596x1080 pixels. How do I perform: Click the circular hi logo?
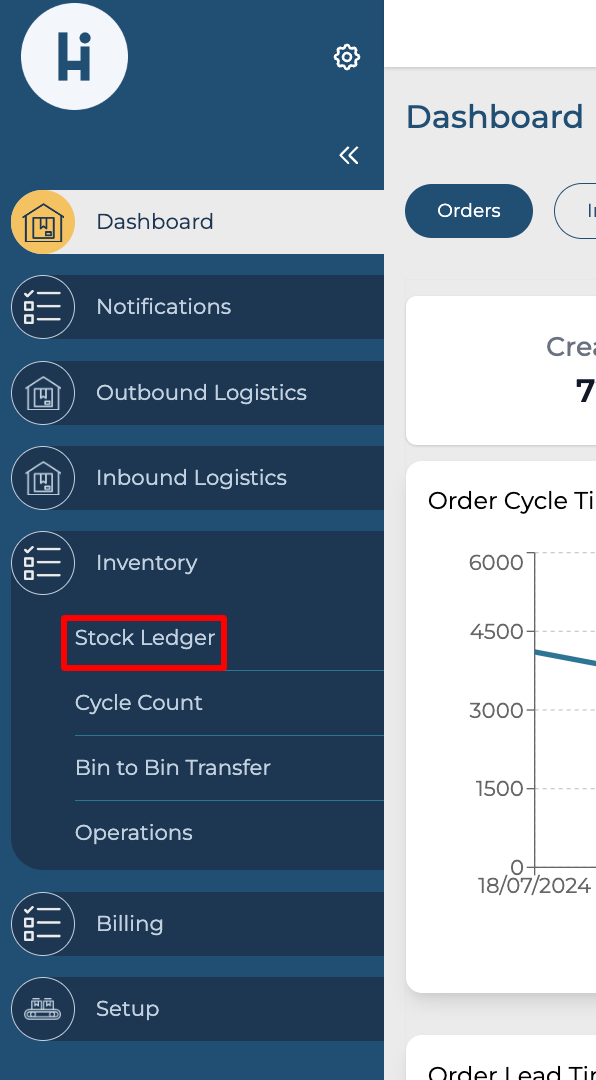click(x=74, y=56)
